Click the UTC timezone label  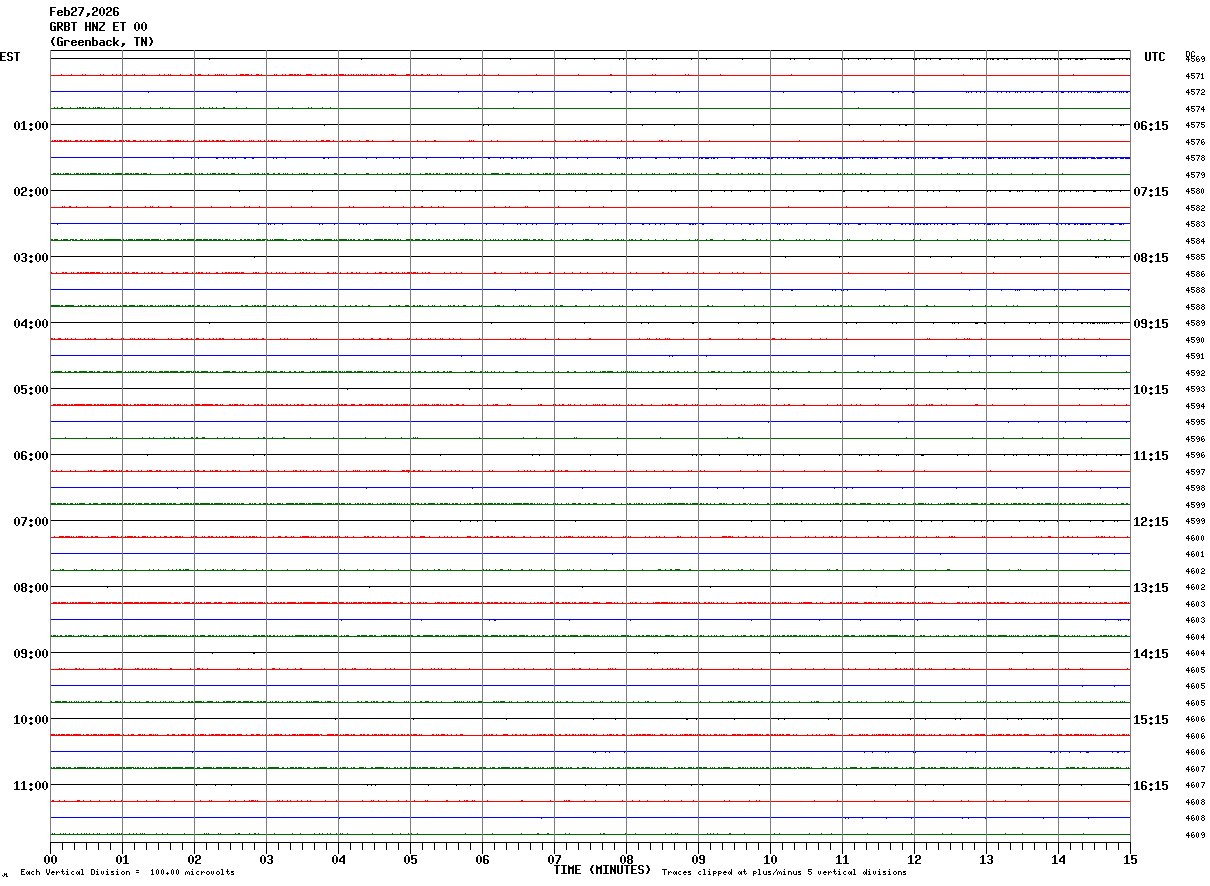click(x=1155, y=57)
